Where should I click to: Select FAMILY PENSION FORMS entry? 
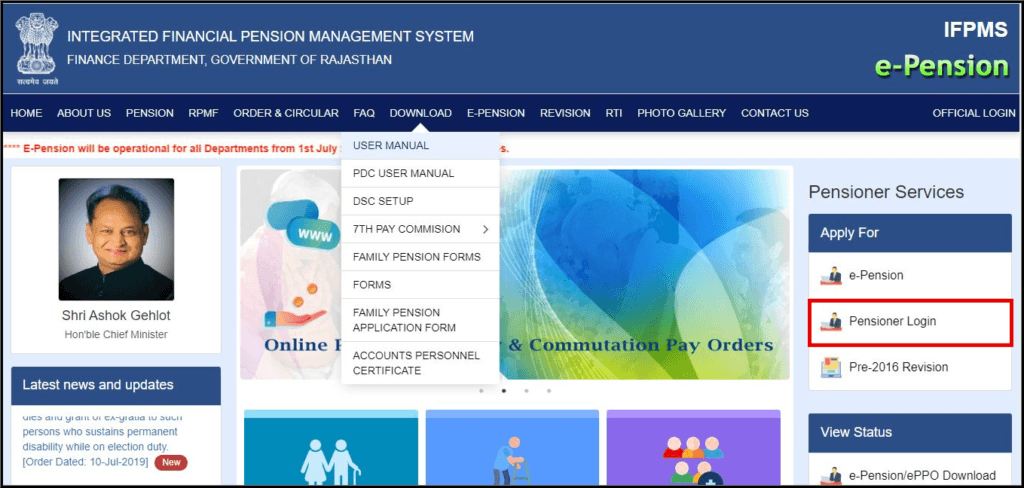point(420,257)
